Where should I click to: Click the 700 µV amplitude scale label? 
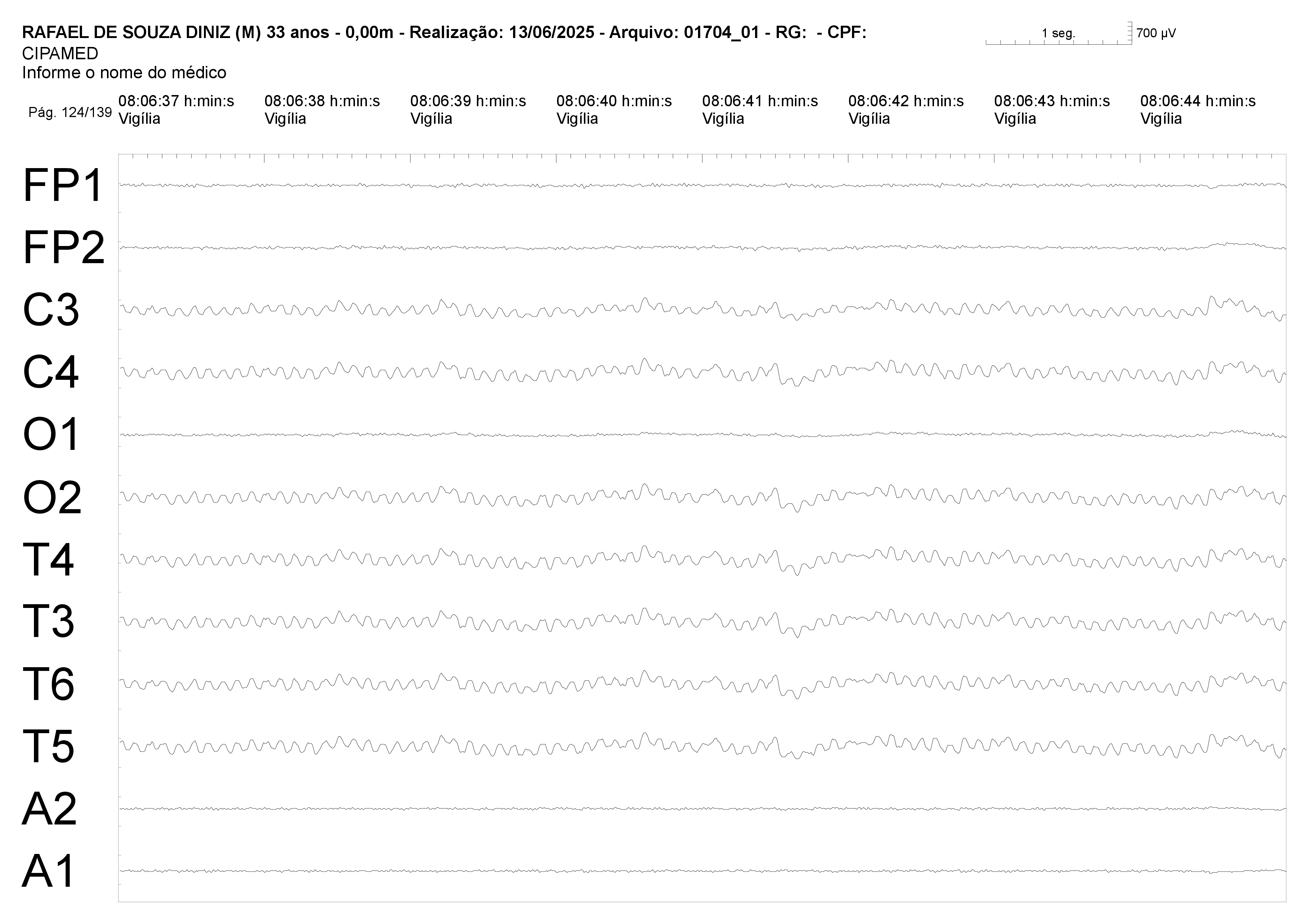(1156, 34)
